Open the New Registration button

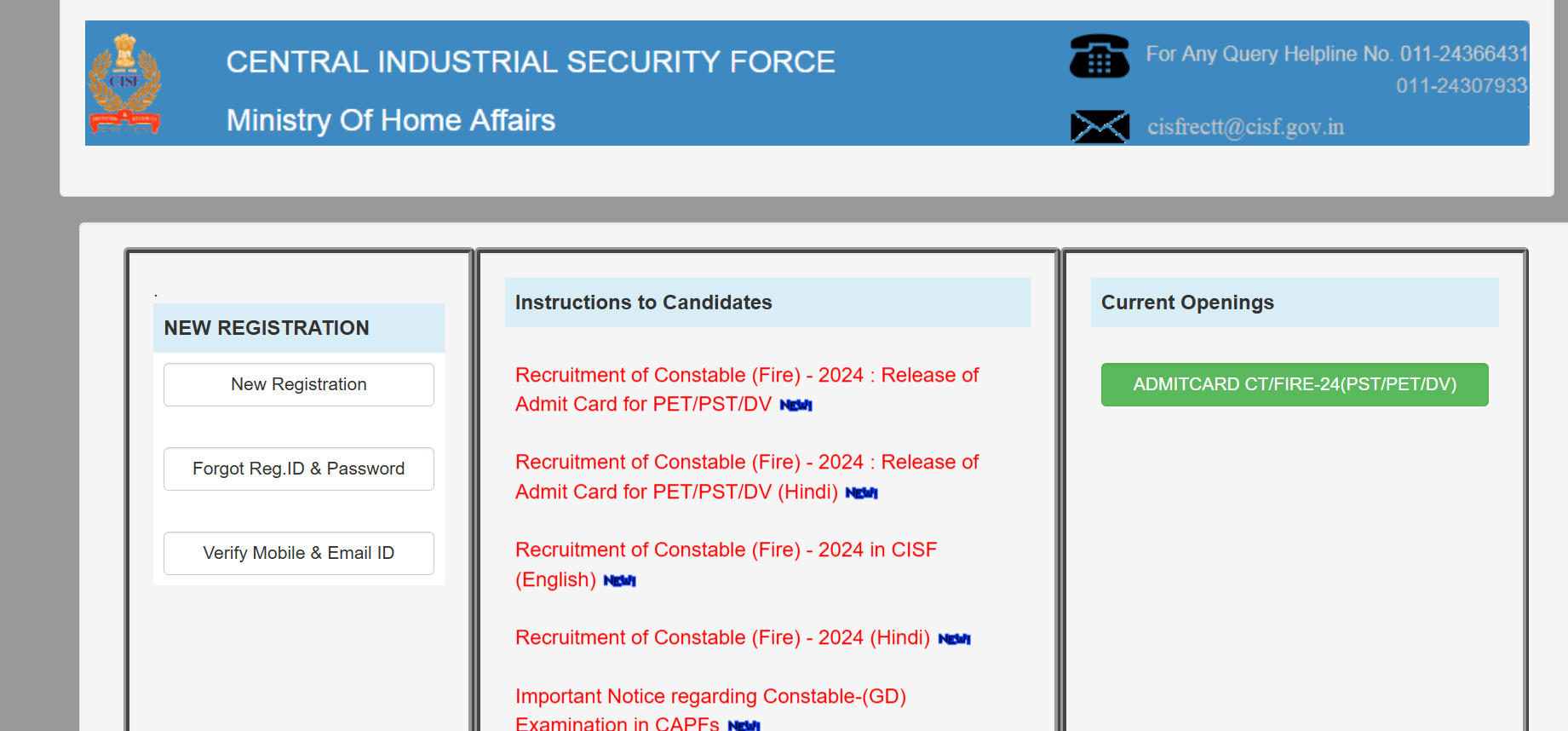pos(299,384)
